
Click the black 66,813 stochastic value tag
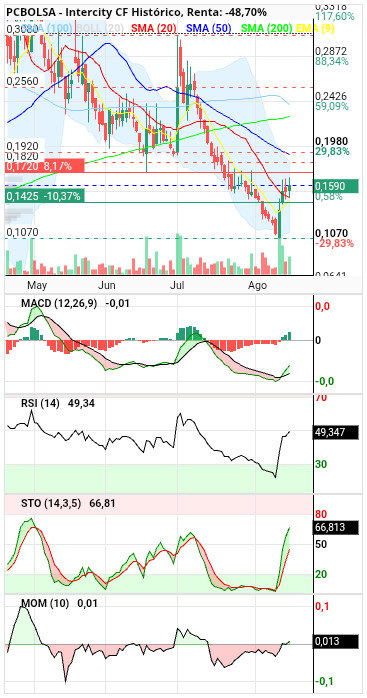click(x=336, y=528)
